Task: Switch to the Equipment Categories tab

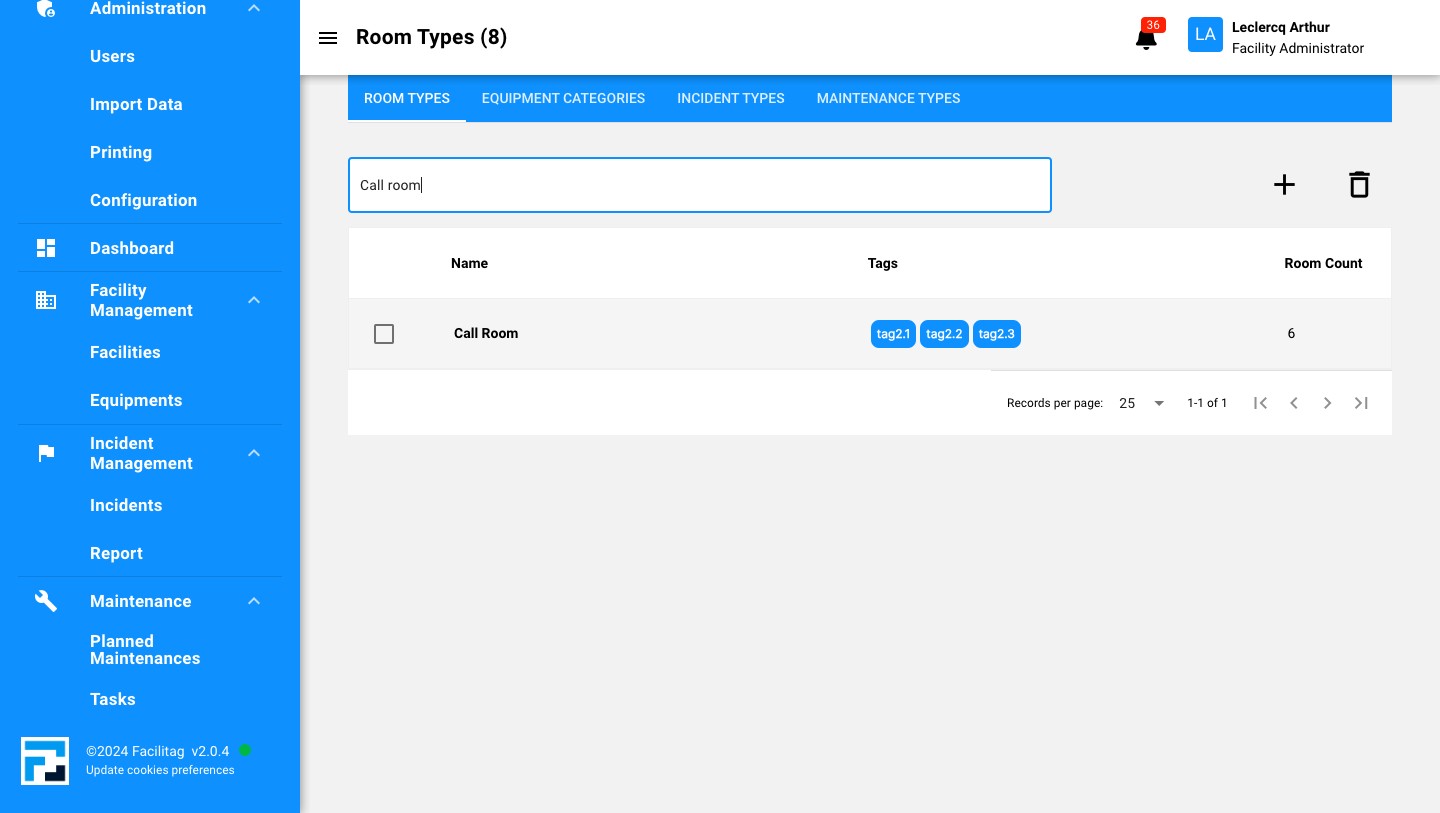Action: 563,98
